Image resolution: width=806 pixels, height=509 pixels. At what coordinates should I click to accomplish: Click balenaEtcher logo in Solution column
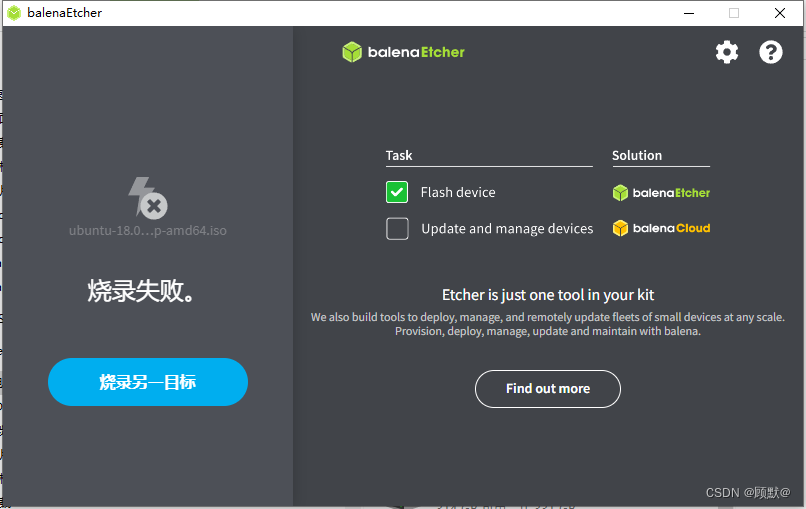(661, 193)
